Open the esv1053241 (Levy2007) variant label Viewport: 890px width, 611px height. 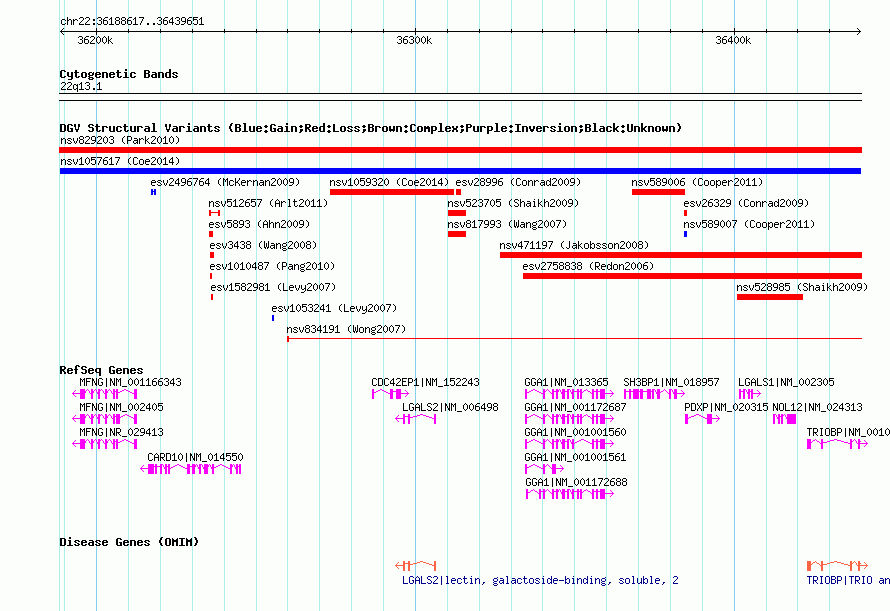334,308
